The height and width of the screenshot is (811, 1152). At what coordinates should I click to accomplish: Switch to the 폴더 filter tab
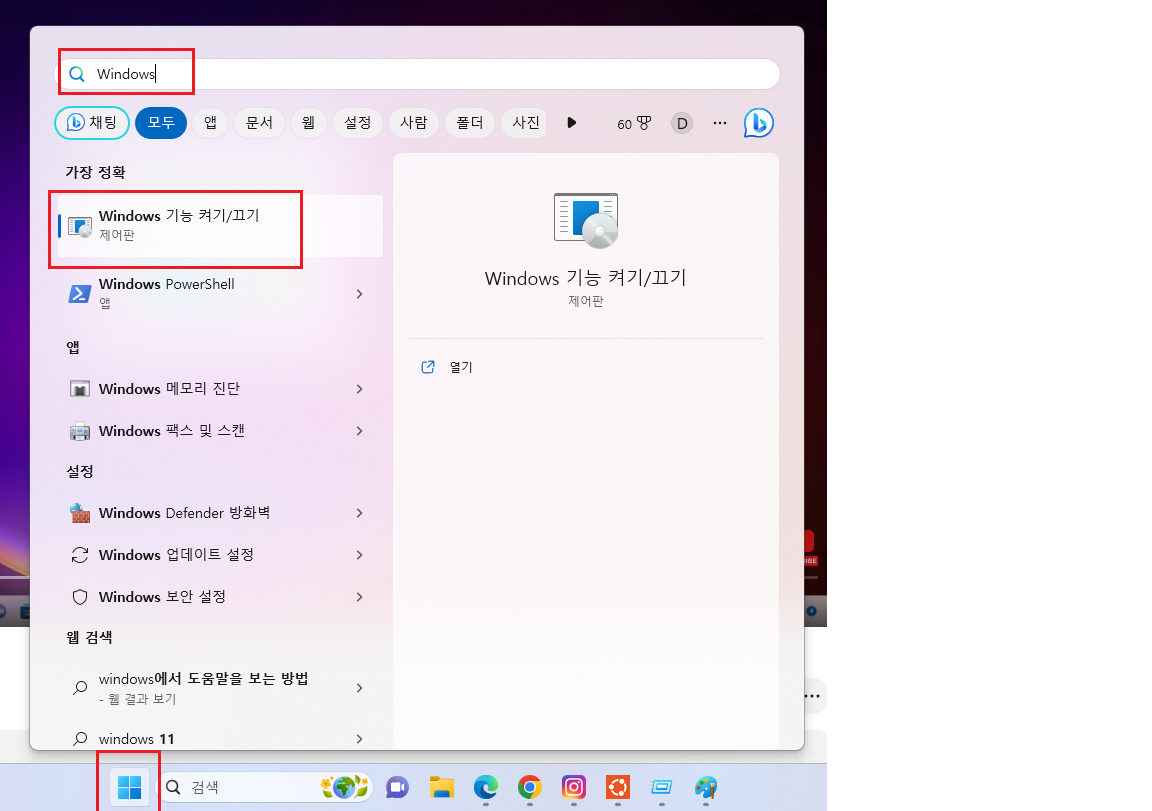click(469, 123)
